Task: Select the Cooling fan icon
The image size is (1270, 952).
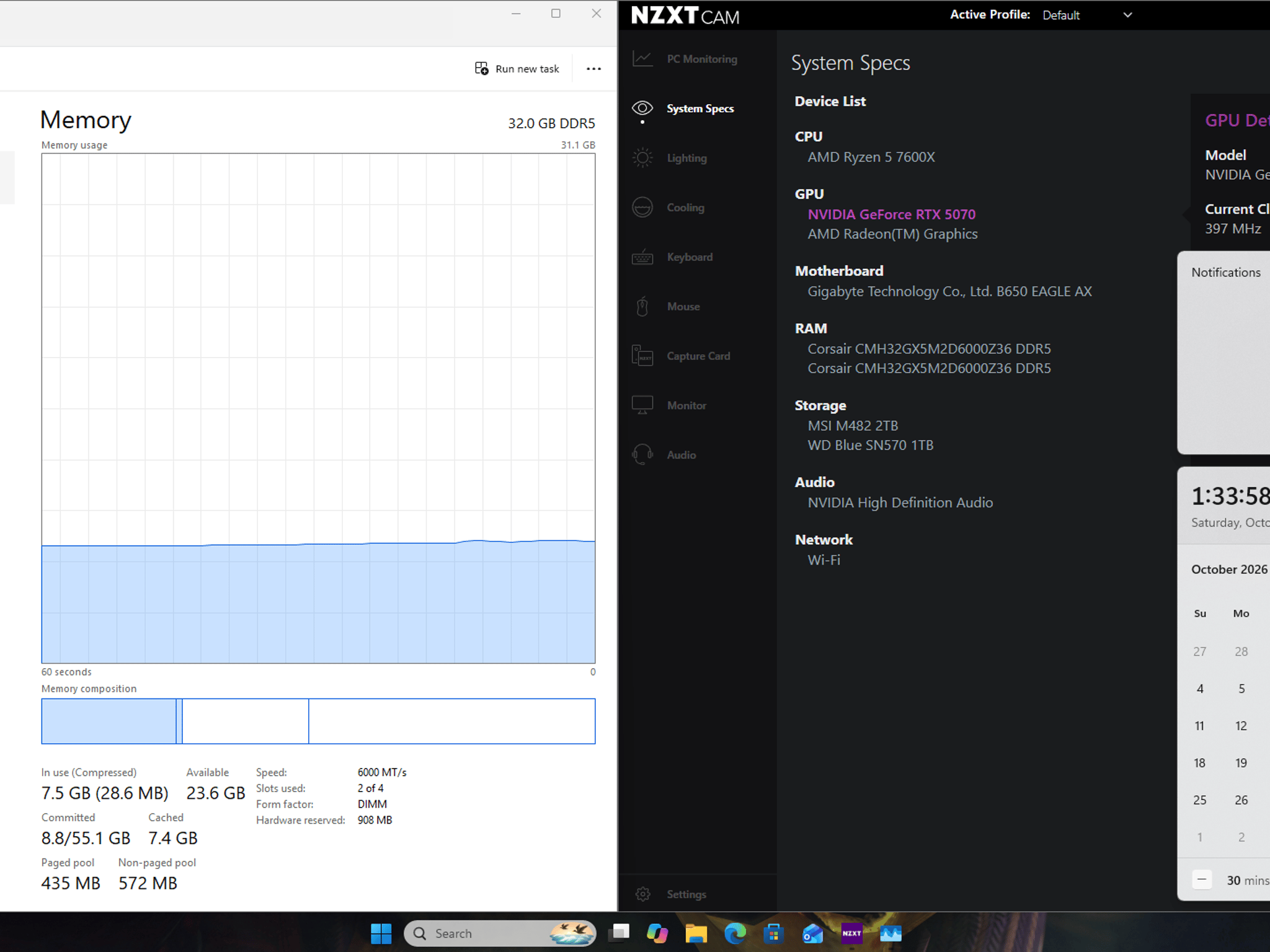Action: pyautogui.click(x=642, y=207)
